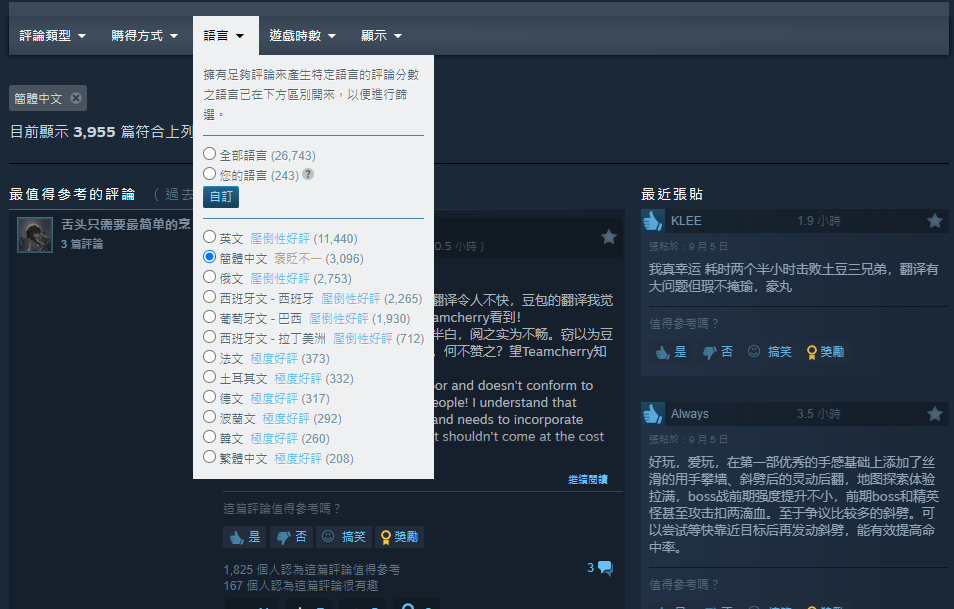This screenshot has width=954, height=609.
Task: Choose the 繁體中文 radio option
Action: coord(210,458)
